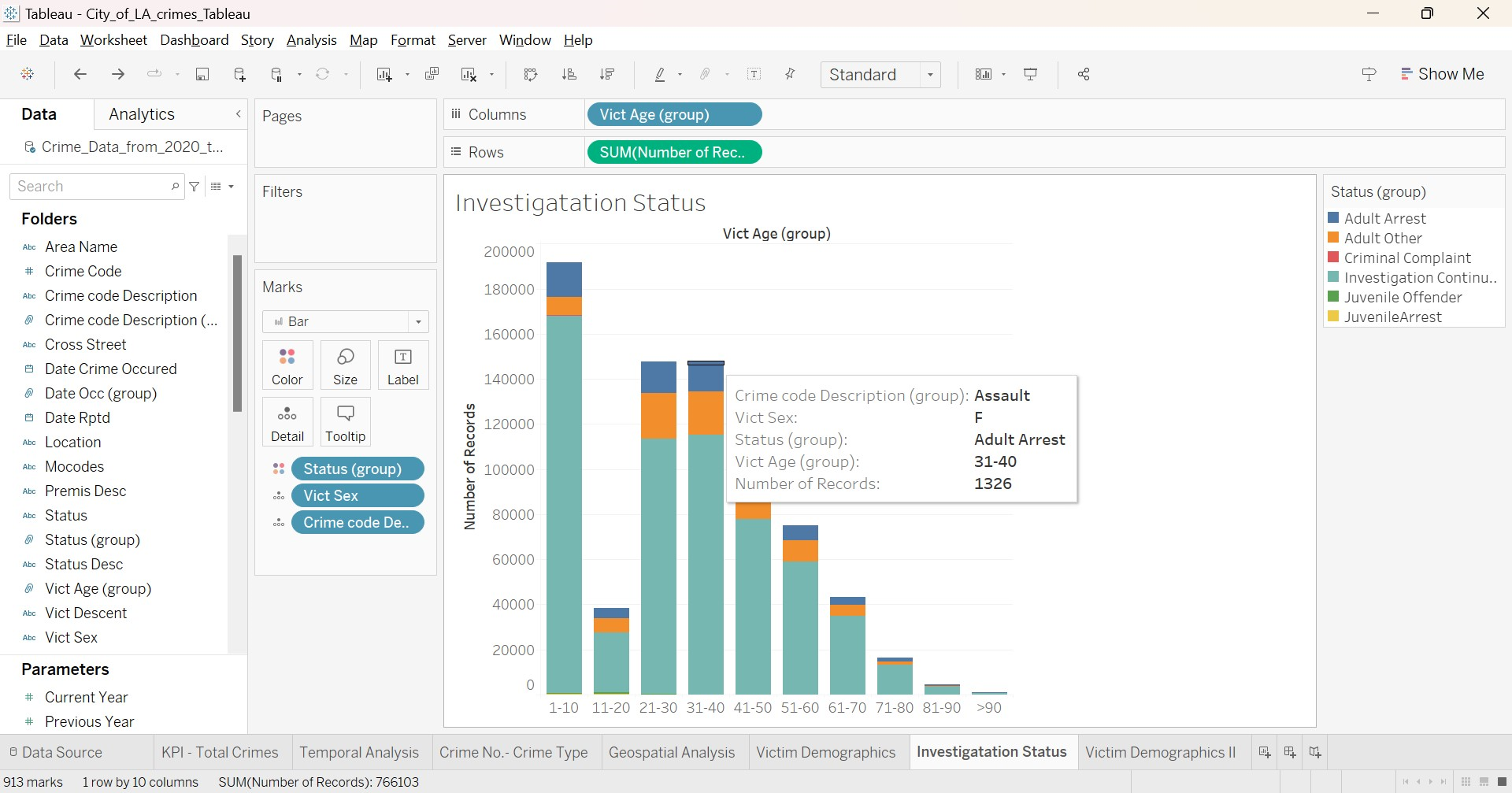
Task: Add a new data source
Action: (239, 74)
